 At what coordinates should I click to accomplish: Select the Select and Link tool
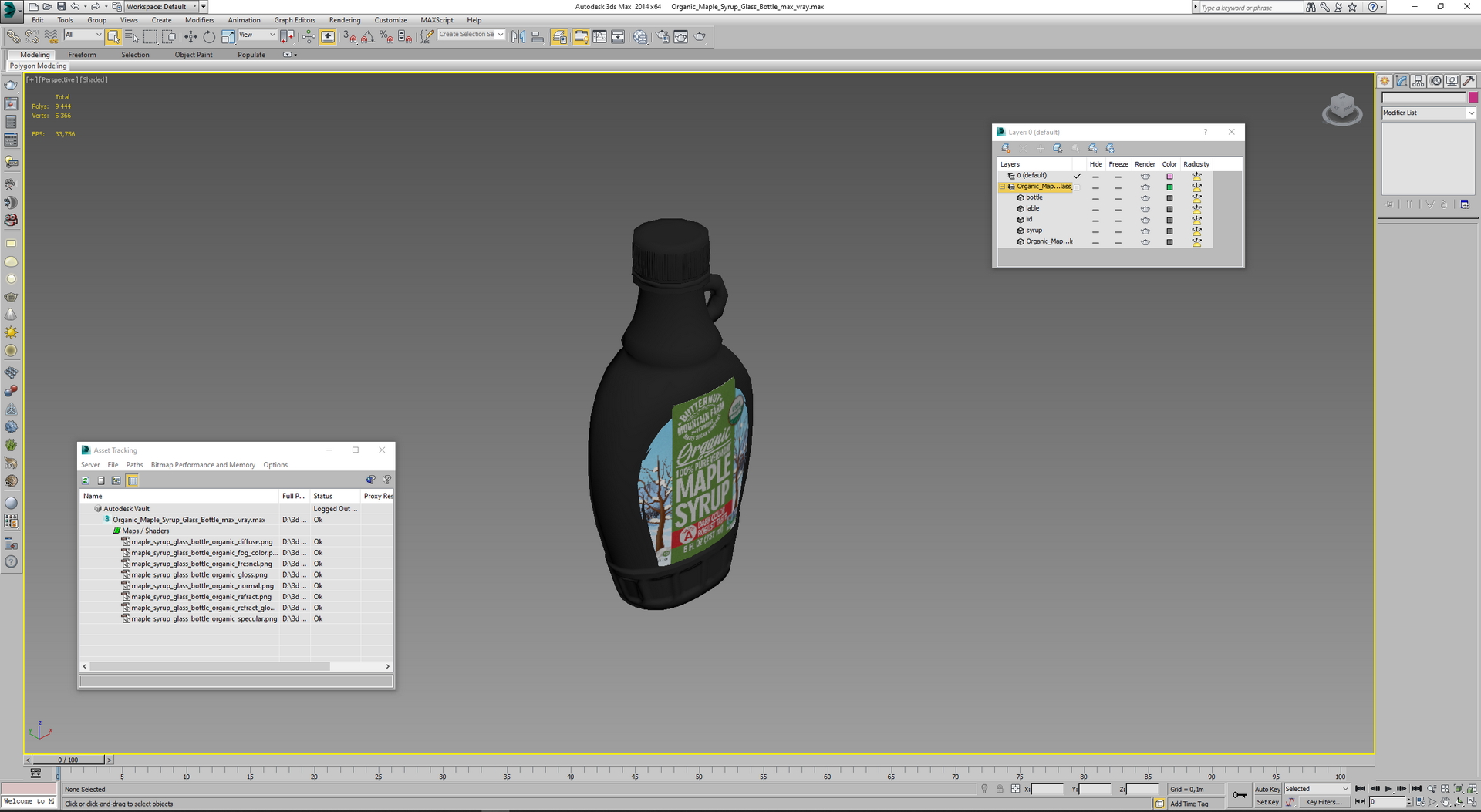(13, 36)
